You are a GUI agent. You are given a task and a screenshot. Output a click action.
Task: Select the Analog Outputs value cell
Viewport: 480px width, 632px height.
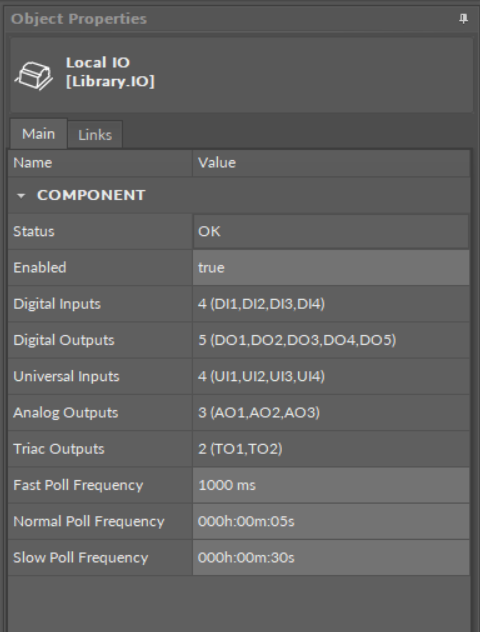(x=331, y=413)
